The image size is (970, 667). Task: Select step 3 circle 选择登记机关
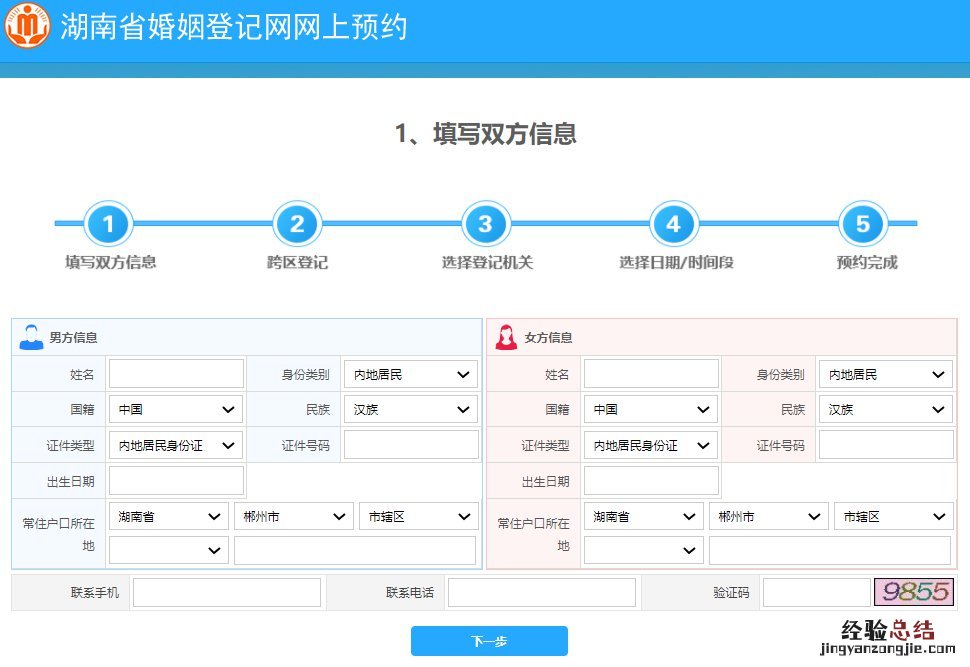point(485,224)
